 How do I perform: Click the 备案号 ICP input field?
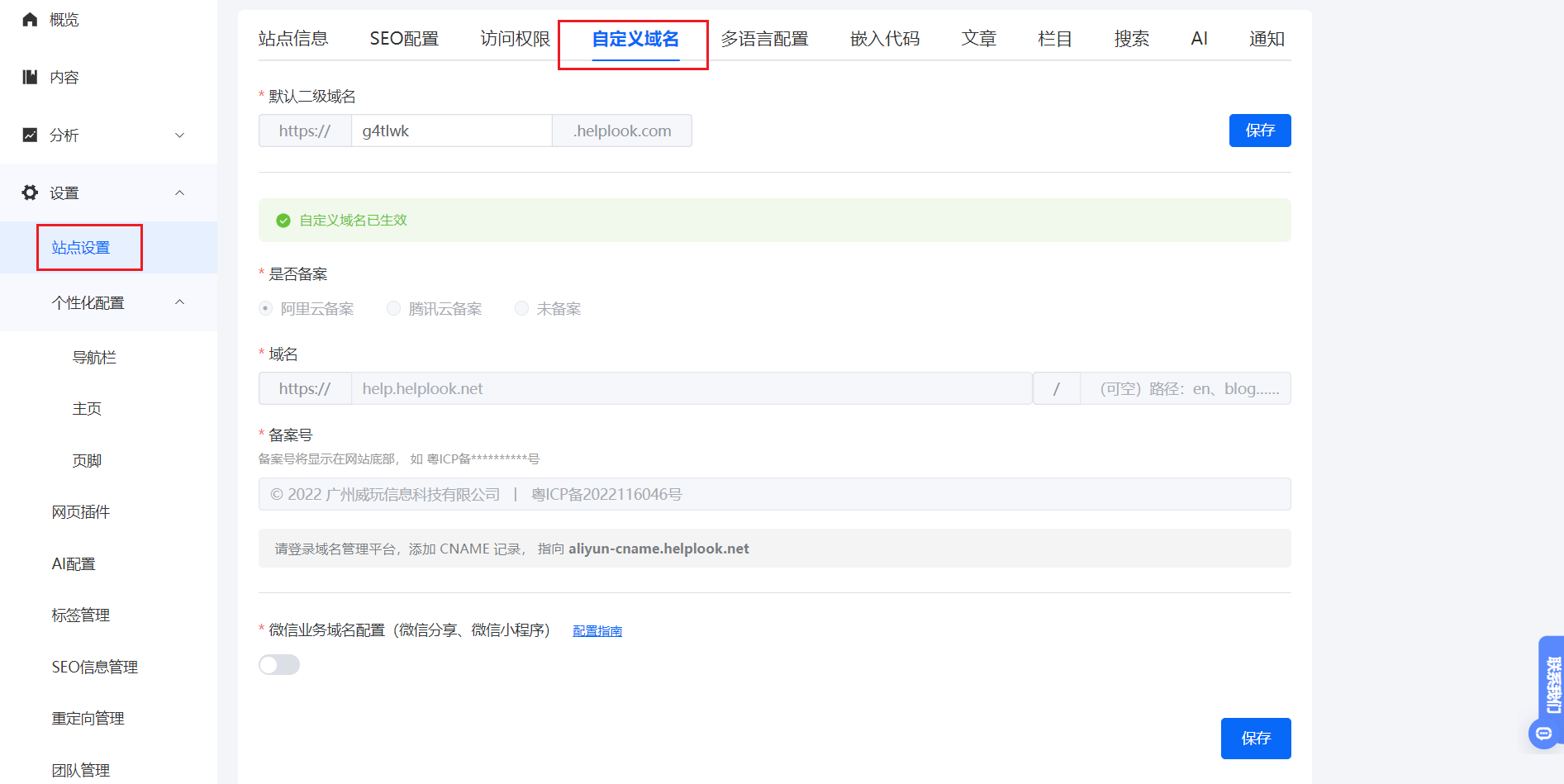(775, 494)
